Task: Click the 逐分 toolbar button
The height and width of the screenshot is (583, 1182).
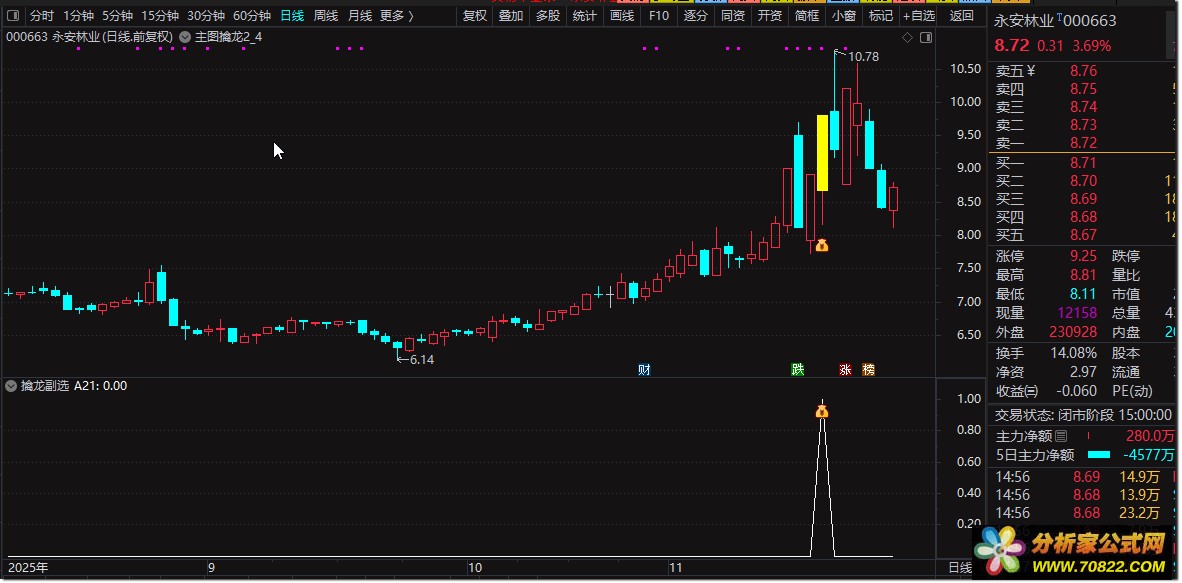Action: [695, 16]
